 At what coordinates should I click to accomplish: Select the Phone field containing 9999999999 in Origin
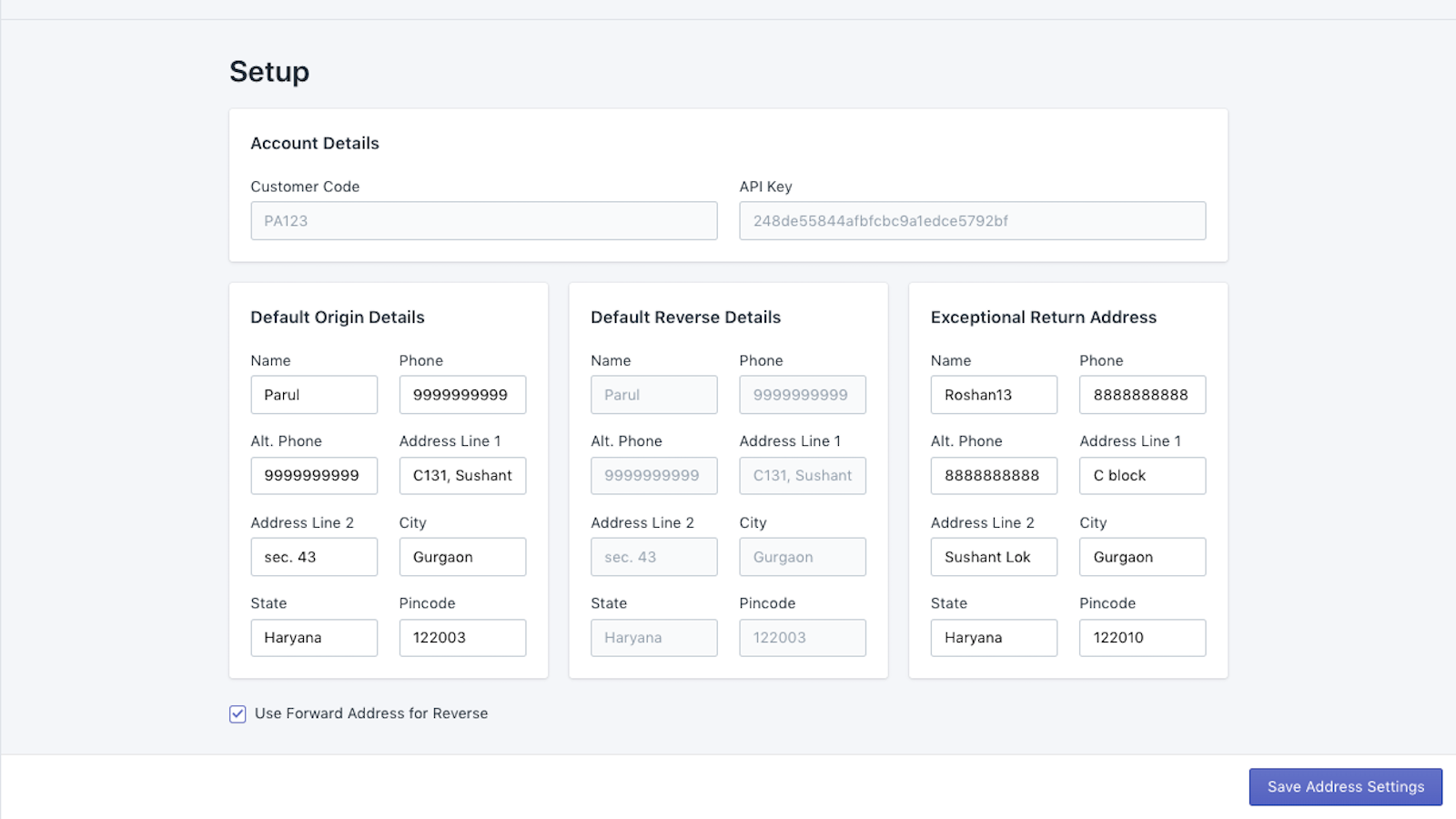pyautogui.click(x=462, y=394)
